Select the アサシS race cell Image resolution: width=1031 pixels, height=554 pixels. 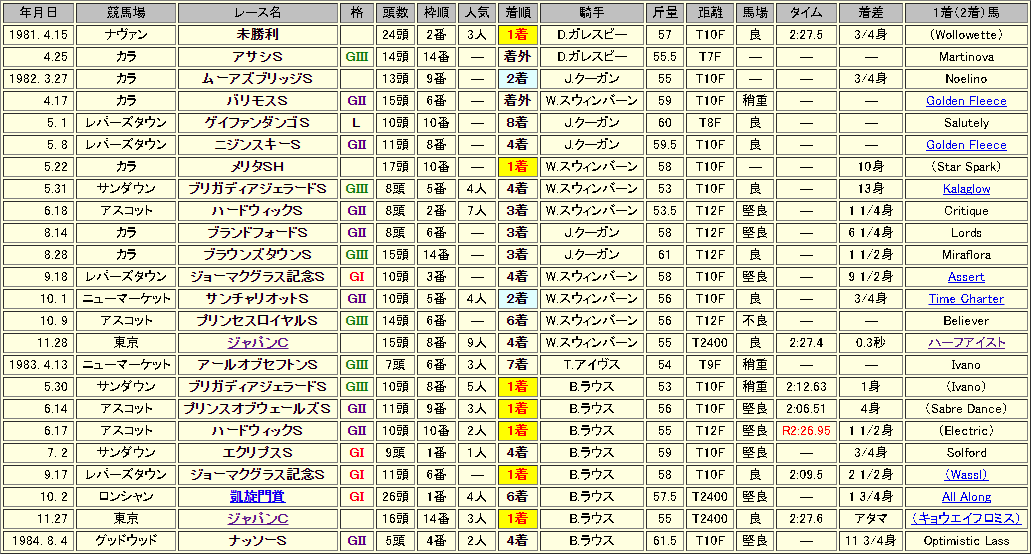(x=258, y=57)
